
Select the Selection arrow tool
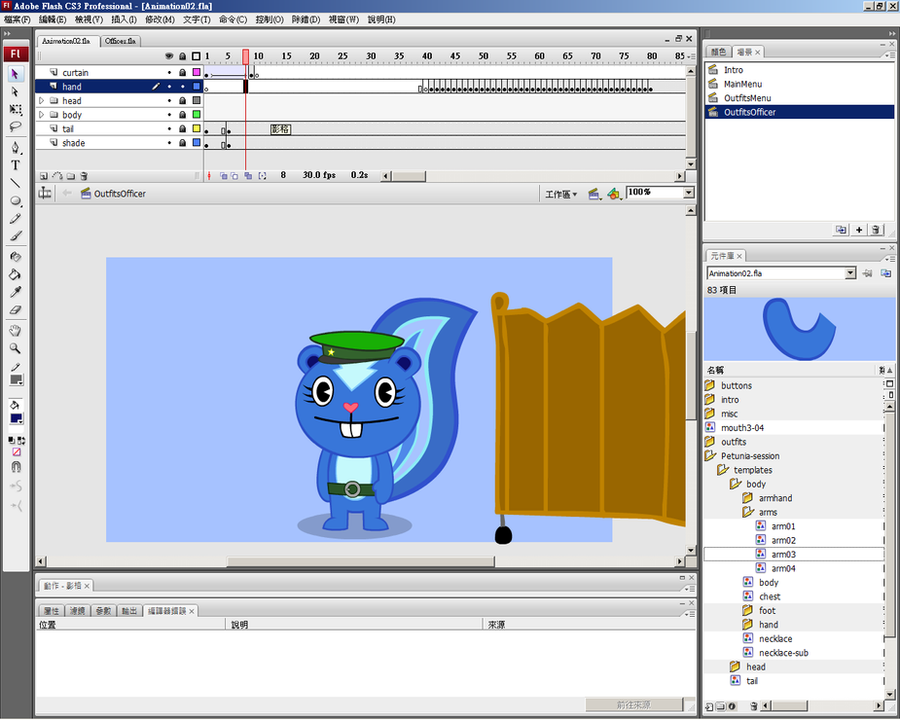click(x=15, y=74)
